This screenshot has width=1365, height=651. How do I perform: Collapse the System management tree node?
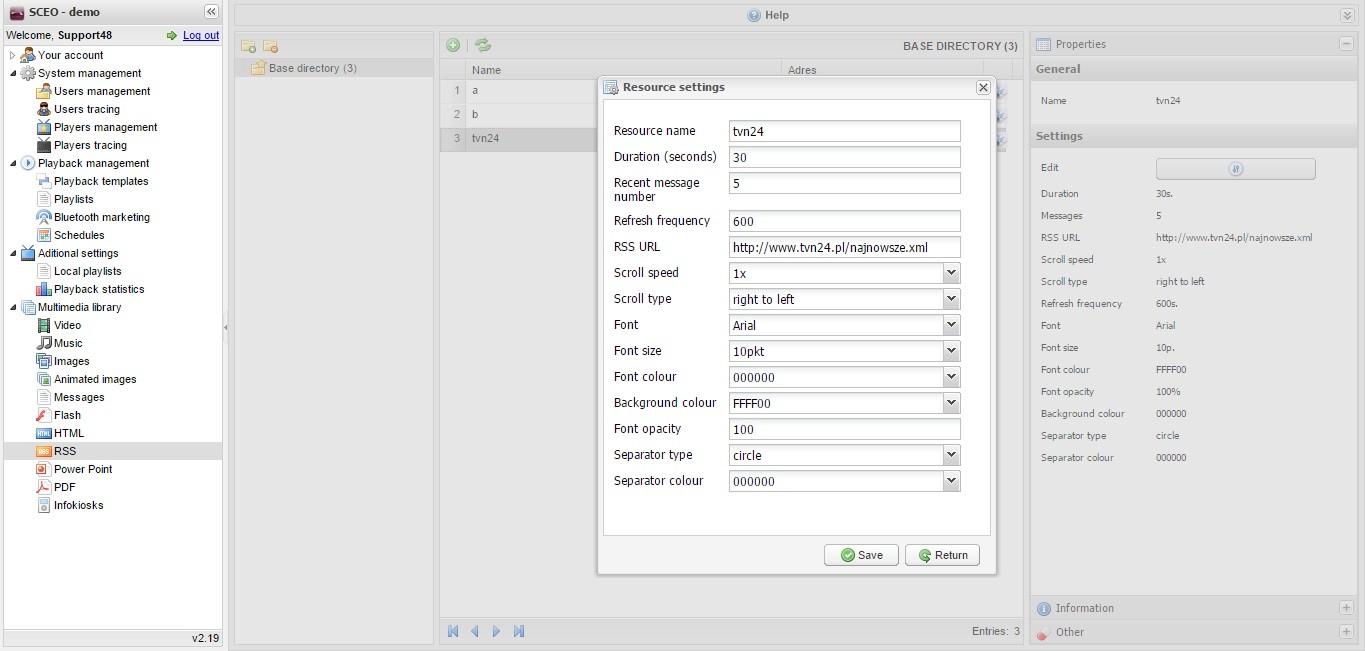click(13, 73)
